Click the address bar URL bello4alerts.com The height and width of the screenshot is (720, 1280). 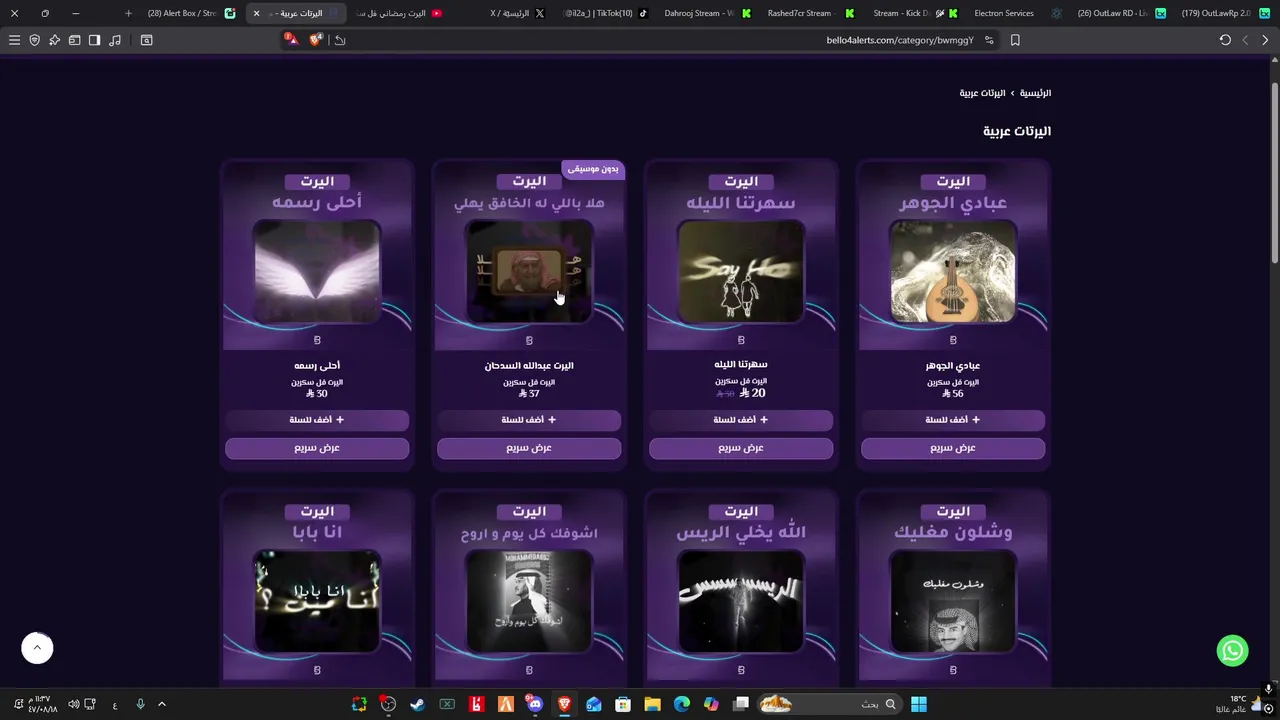(x=900, y=40)
